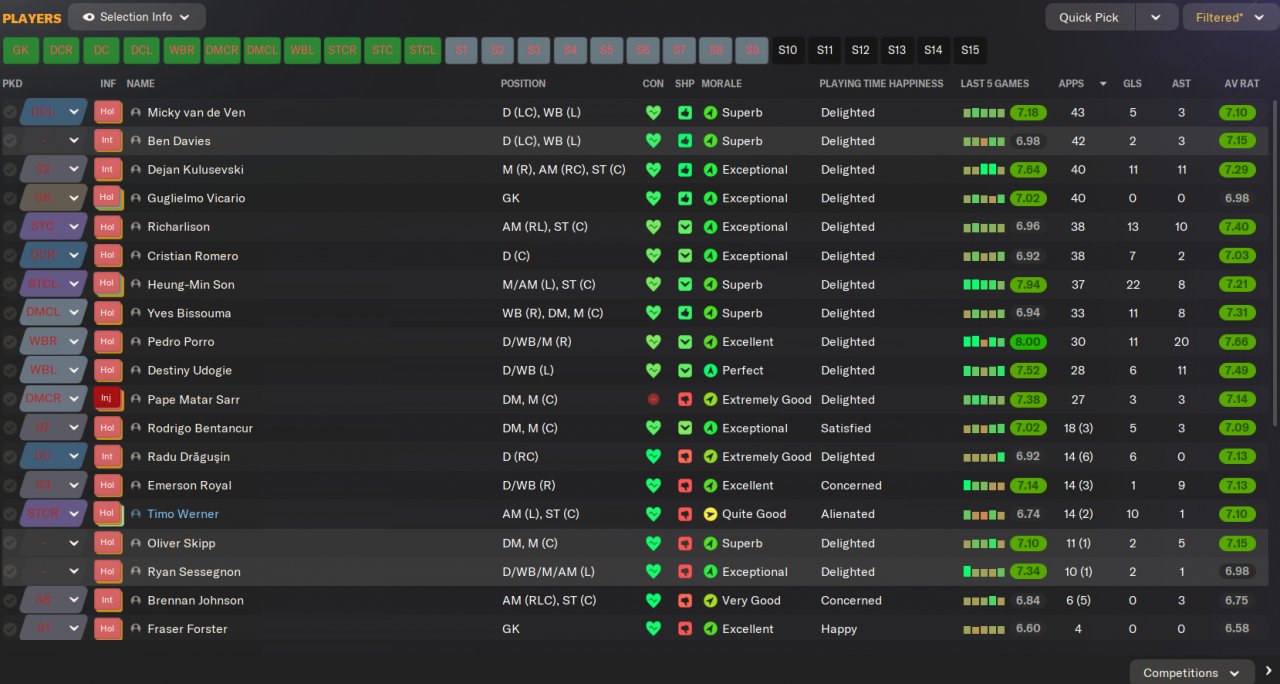This screenshot has height=684, width=1280.
Task: Toggle selection circle for Micky van de Ven
Action: [x=10, y=113]
